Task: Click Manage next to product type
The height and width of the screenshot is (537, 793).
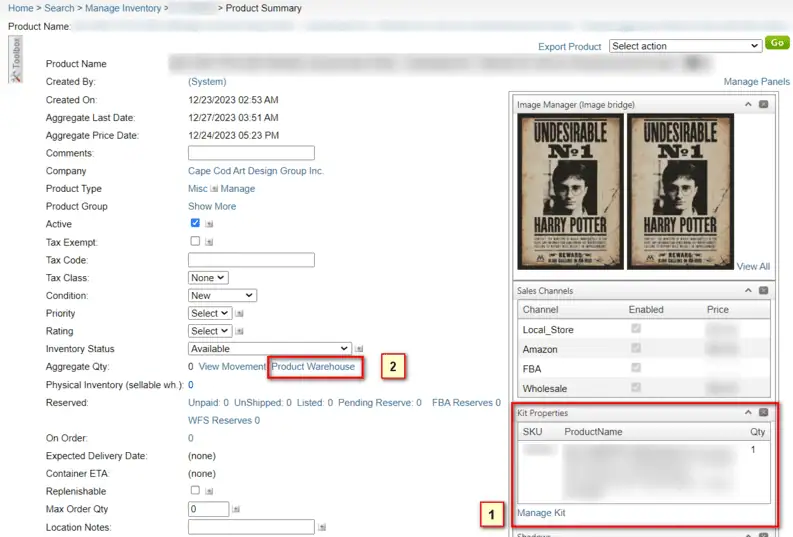Action: tap(238, 189)
